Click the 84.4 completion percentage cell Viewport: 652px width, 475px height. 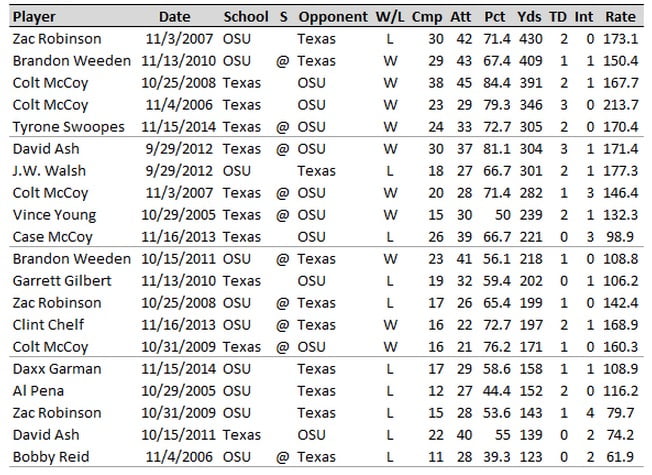(x=497, y=83)
